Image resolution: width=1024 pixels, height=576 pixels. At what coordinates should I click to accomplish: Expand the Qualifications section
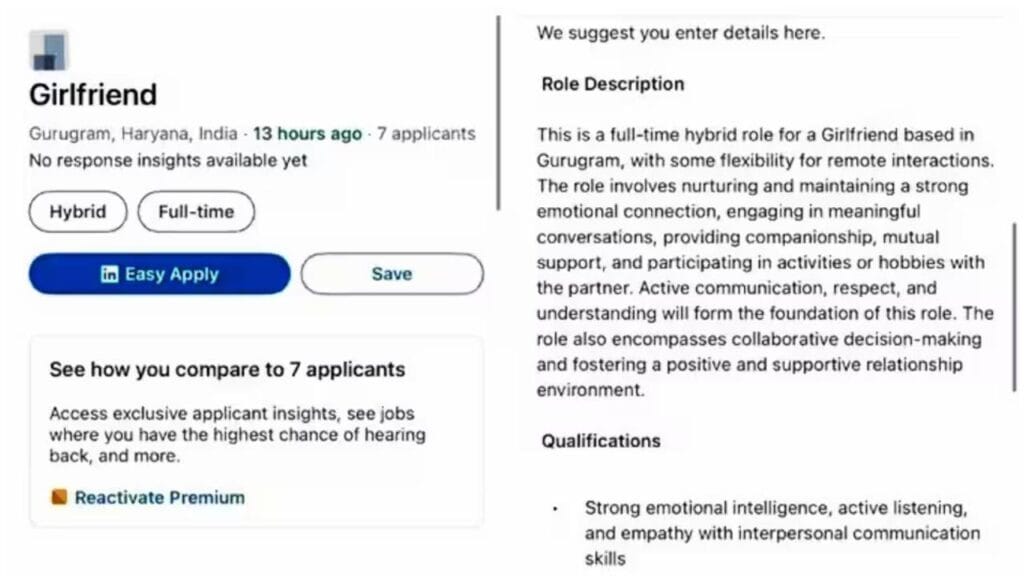click(x=600, y=441)
